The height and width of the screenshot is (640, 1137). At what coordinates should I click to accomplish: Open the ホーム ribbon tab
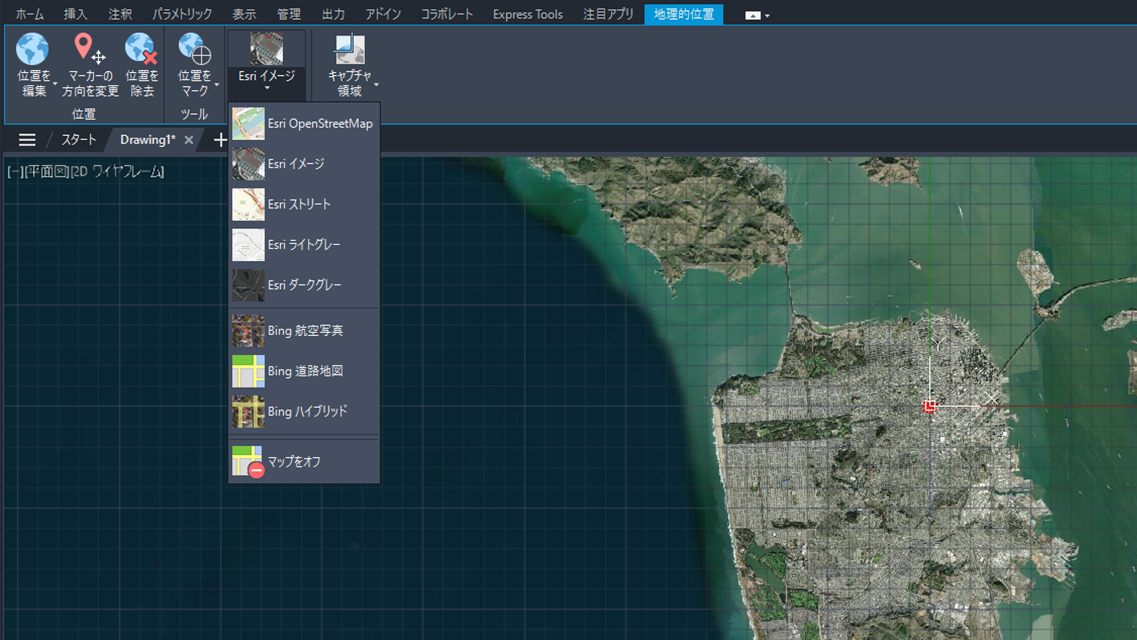tap(30, 14)
